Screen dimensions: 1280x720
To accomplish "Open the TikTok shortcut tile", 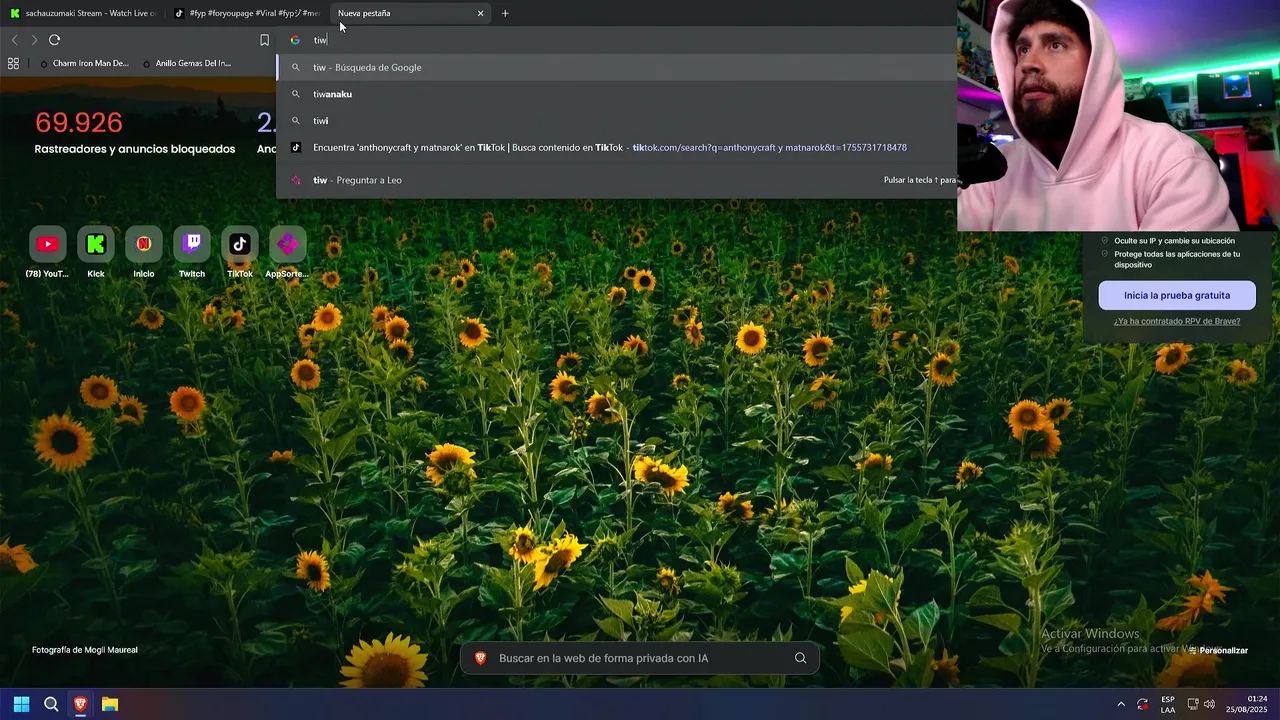I will click(240, 244).
